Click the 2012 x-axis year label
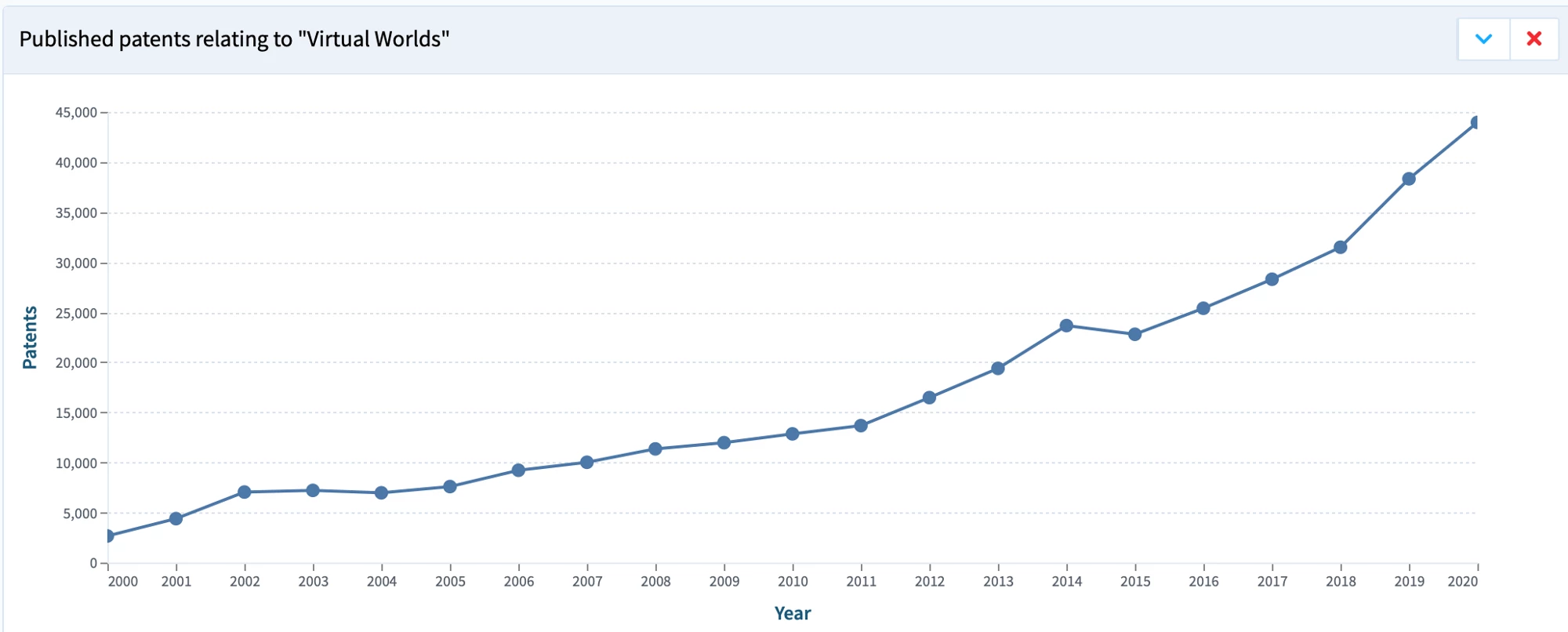Screen dimensions: 1568x632 (x=930, y=581)
